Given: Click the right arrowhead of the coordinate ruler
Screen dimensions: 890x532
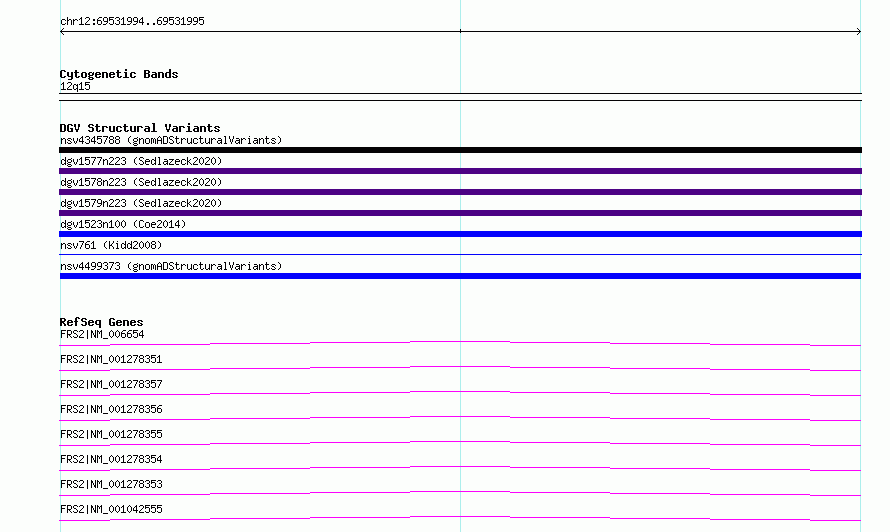Looking at the screenshot, I should tap(859, 32).
